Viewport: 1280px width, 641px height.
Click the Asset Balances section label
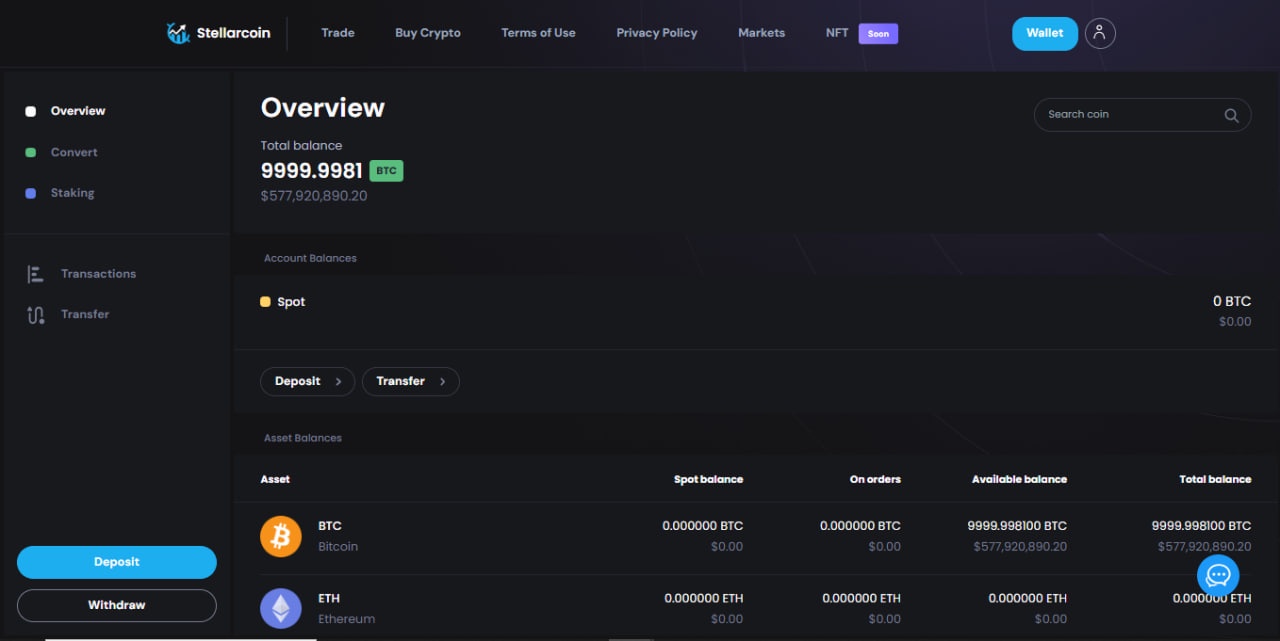303,438
